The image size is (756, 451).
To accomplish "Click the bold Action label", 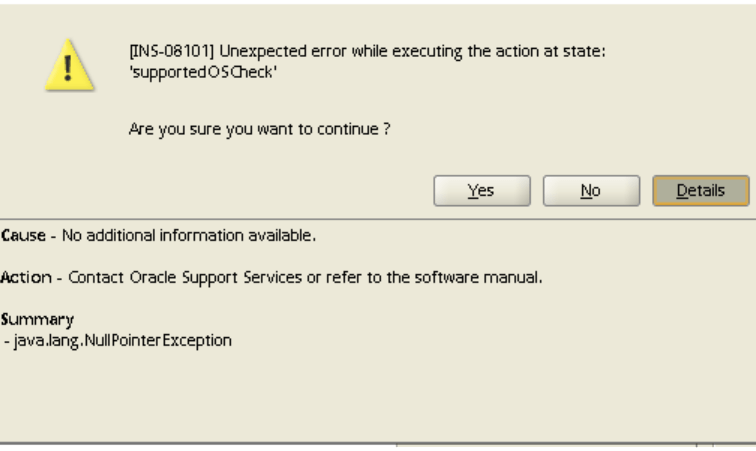I will point(22,277).
